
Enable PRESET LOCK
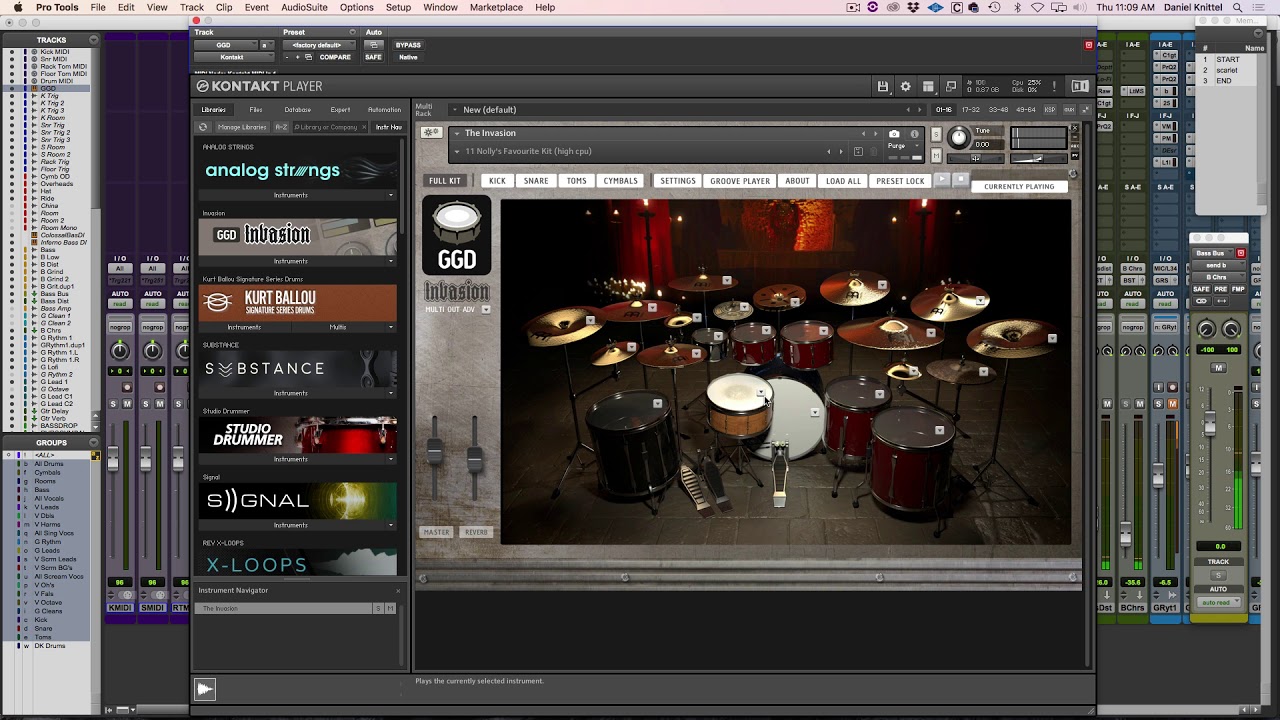(900, 181)
